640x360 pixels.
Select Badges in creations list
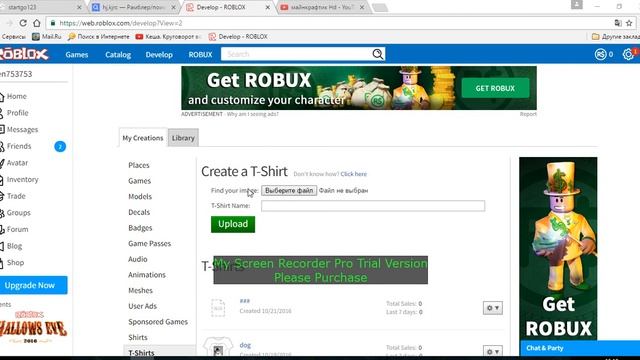[x=140, y=228]
